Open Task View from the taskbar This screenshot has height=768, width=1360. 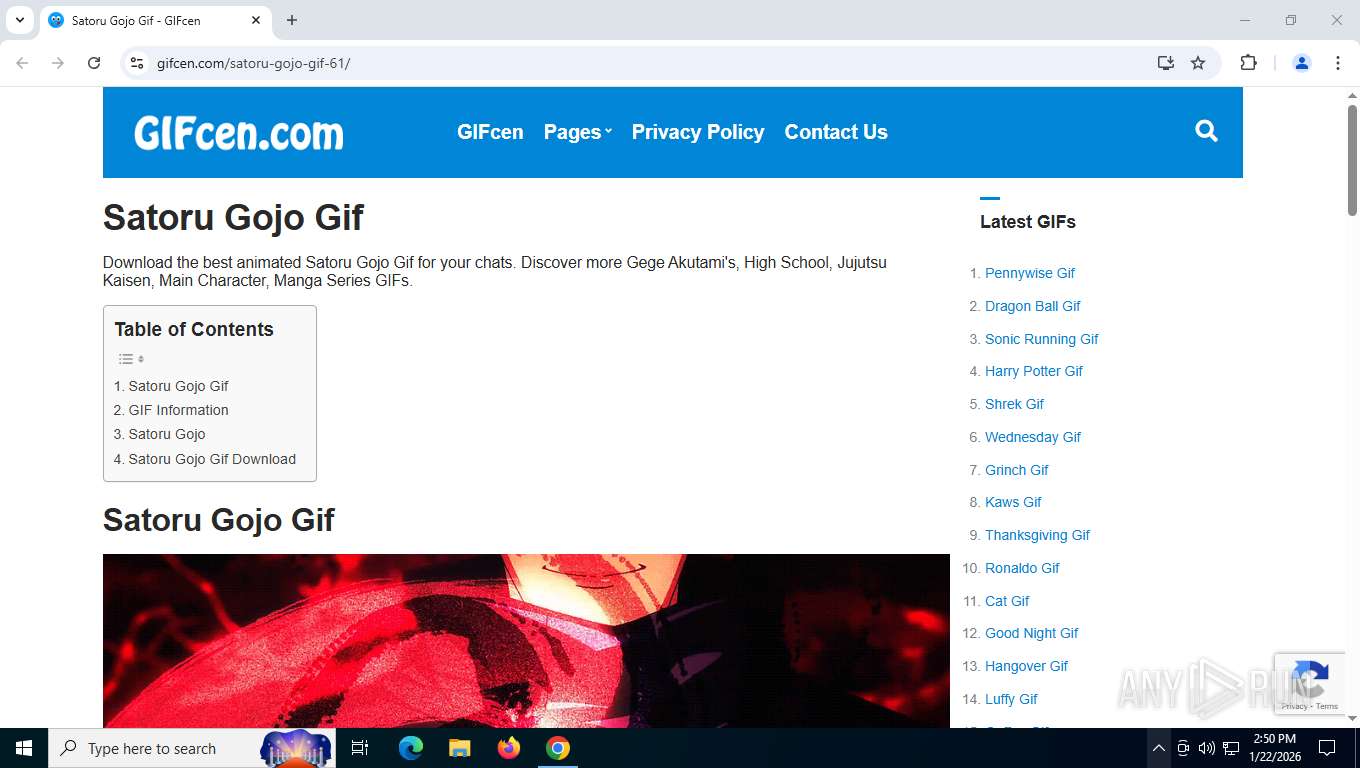[x=360, y=748]
